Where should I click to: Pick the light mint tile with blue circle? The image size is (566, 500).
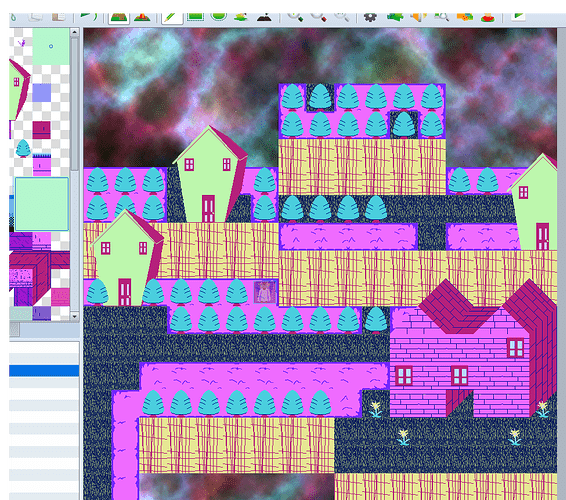tap(51, 47)
